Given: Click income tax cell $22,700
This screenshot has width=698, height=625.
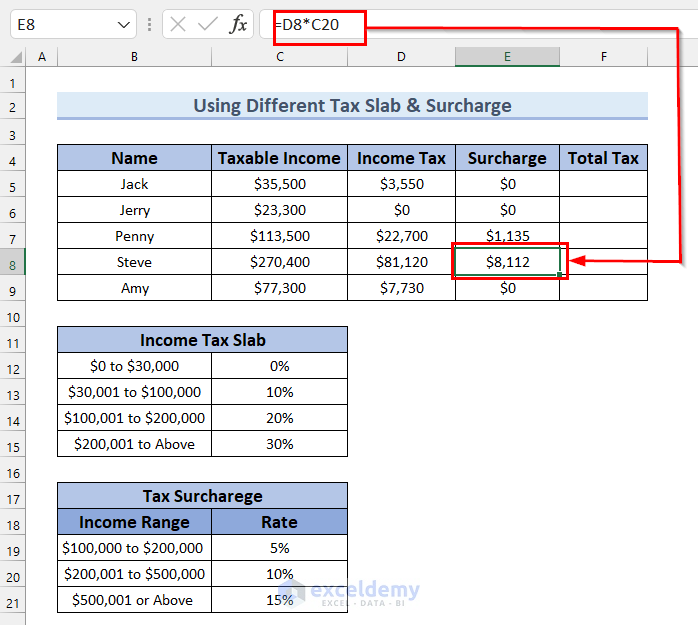Looking at the screenshot, I should (401, 236).
